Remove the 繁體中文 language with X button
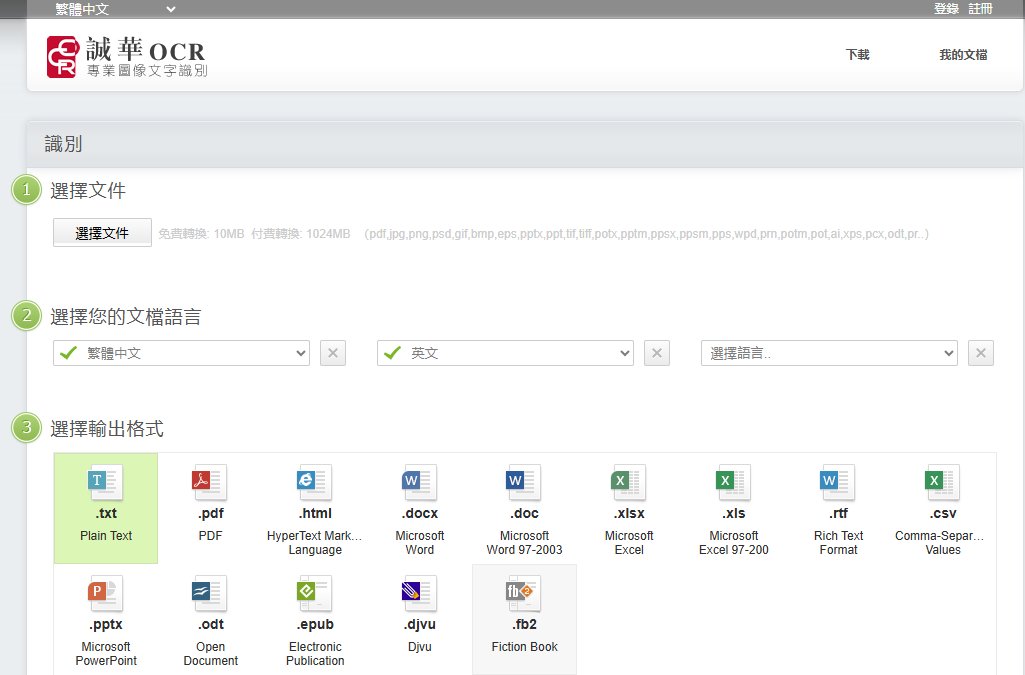The image size is (1025, 675). (333, 353)
